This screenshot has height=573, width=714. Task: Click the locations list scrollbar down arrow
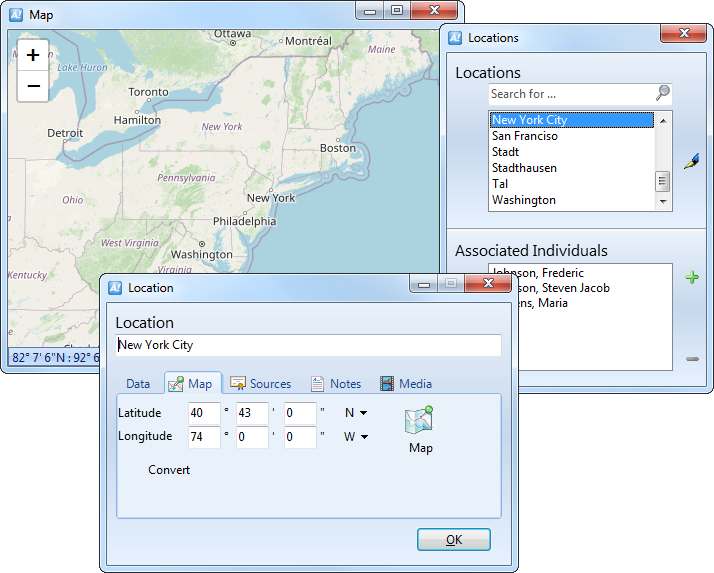[662, 202]
